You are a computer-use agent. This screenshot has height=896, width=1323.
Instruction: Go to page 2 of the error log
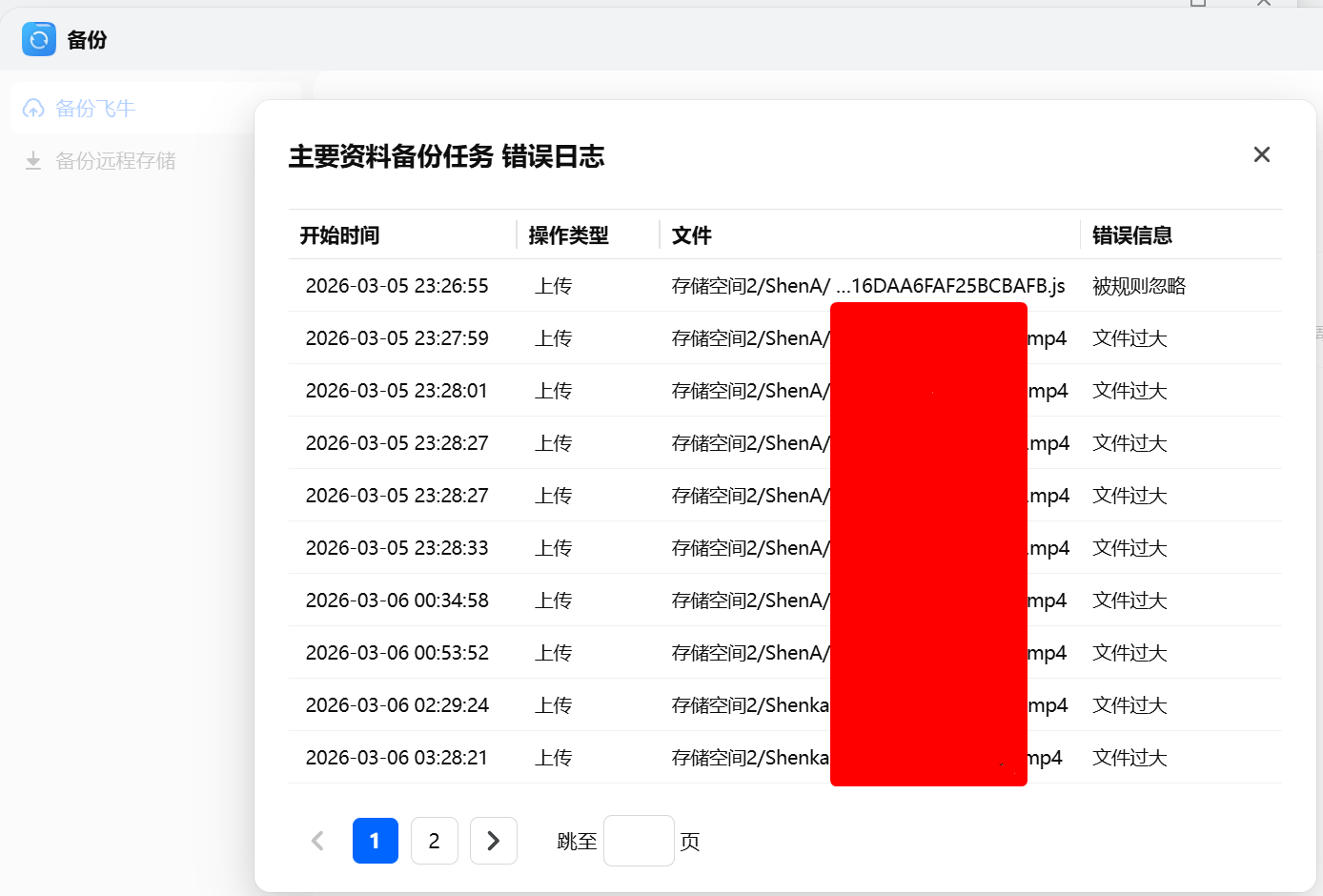point(435,840)
